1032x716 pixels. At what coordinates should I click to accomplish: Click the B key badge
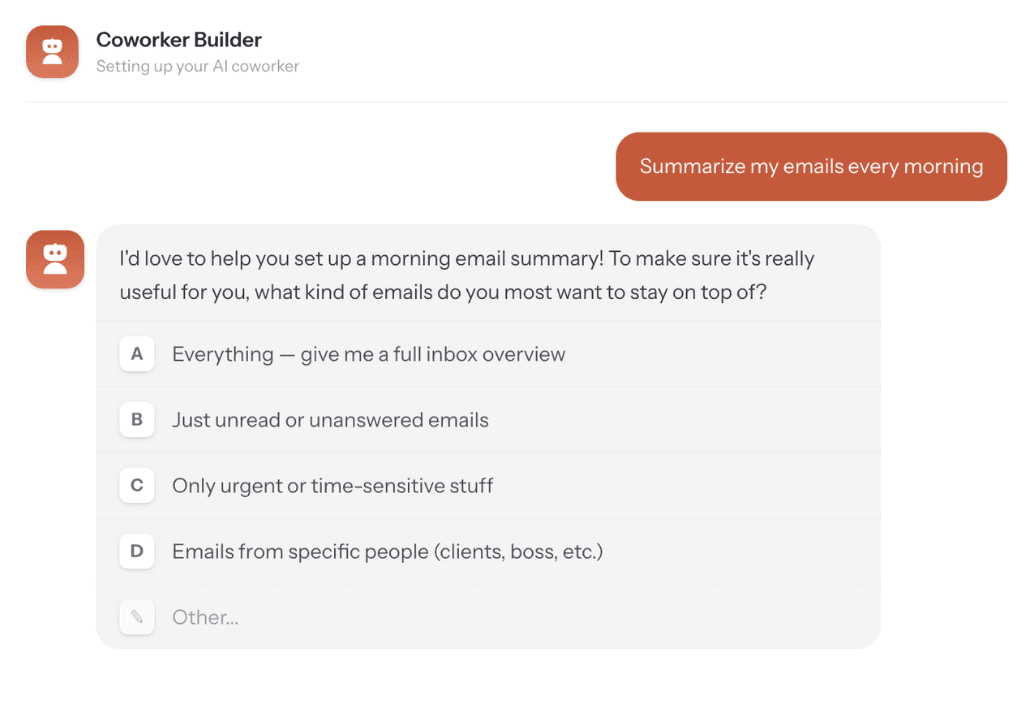tap(137, 420)
